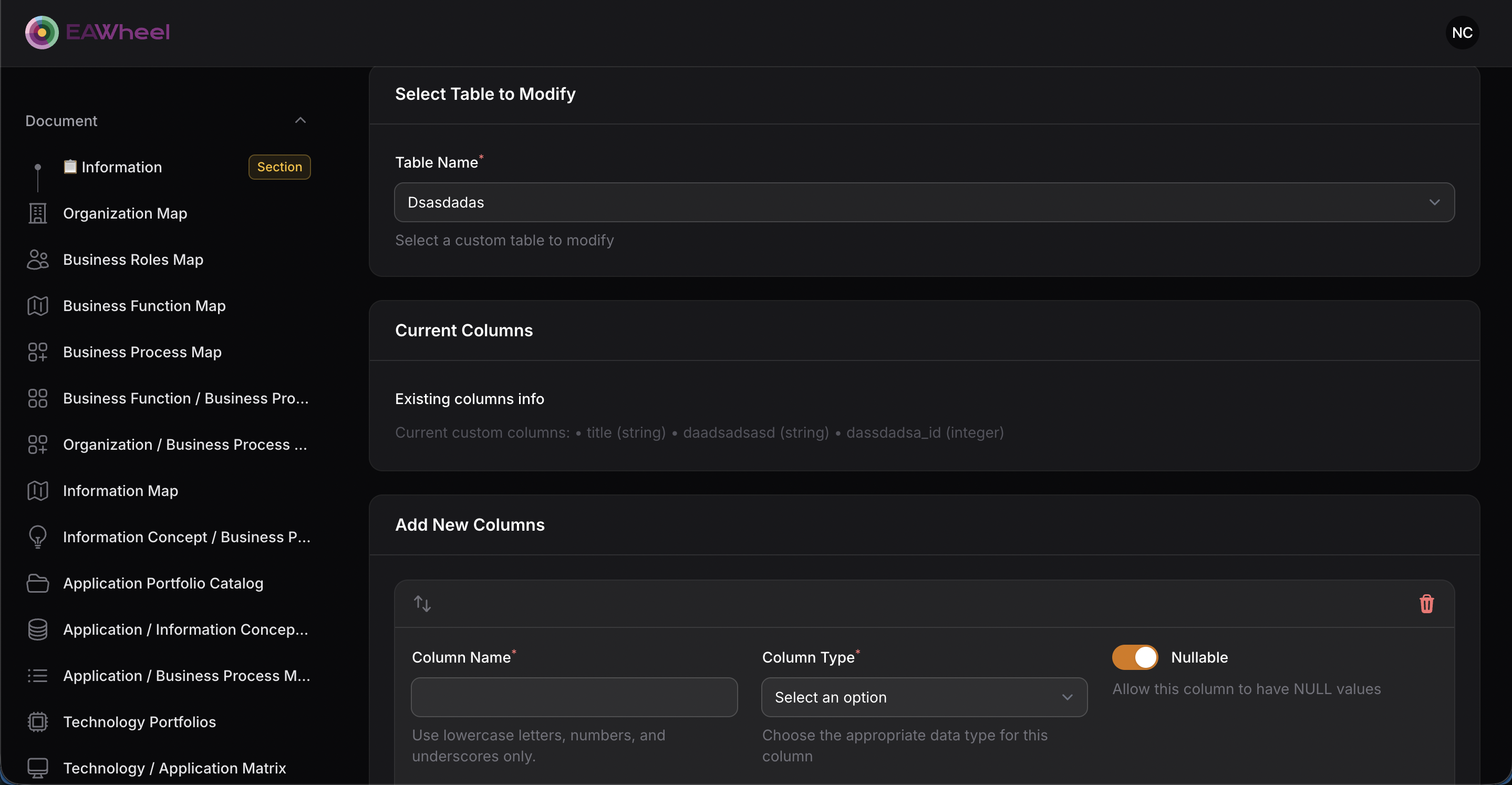Click the Column Name input field

click(575, 697)
